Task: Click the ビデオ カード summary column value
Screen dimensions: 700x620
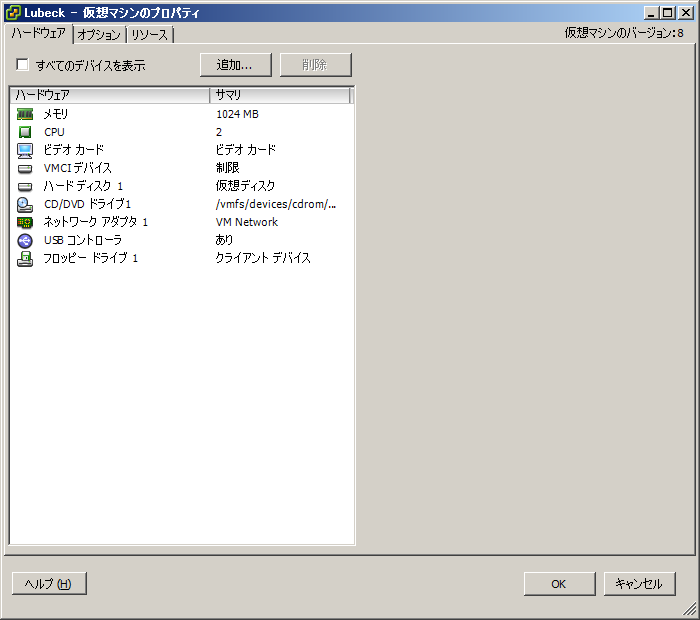Action: (x=246, y=150)
